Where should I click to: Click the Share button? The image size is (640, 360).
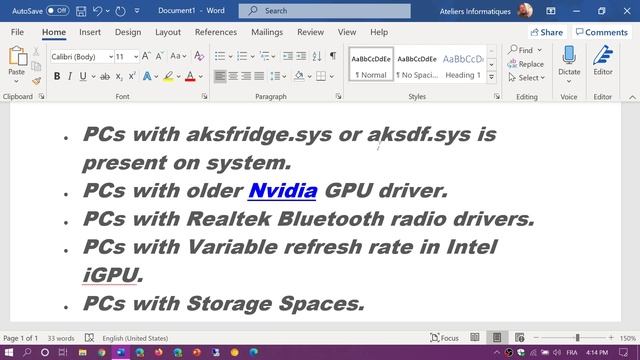[547, 32]
